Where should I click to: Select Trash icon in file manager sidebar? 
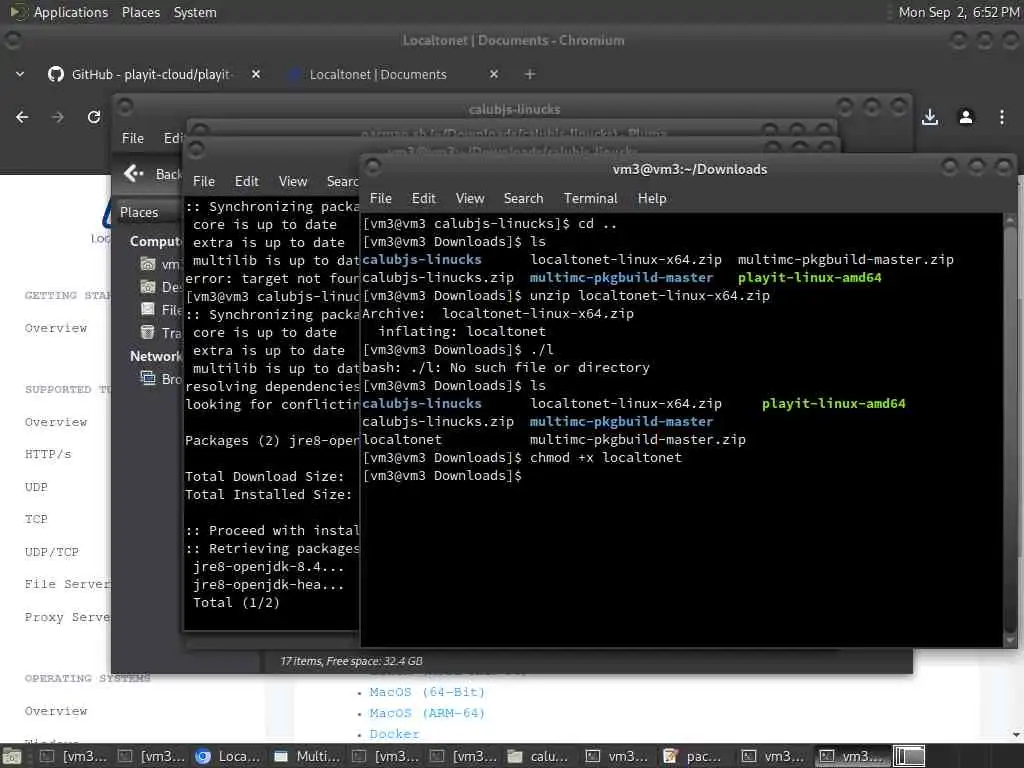pos(148,332)
